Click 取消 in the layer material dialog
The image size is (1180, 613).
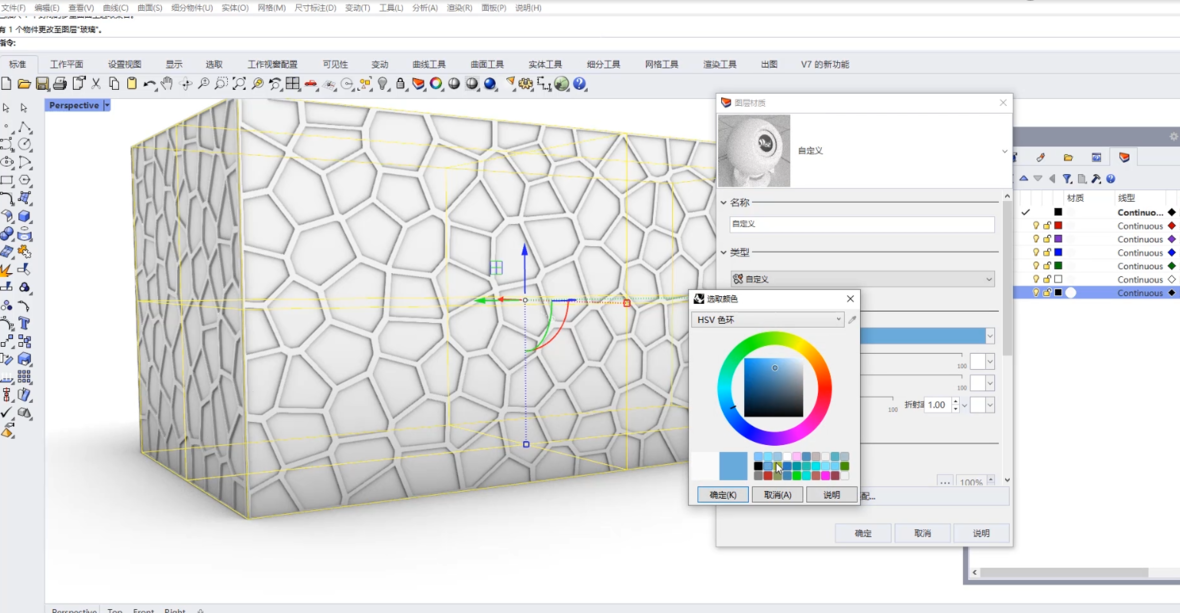pos(923,533)
